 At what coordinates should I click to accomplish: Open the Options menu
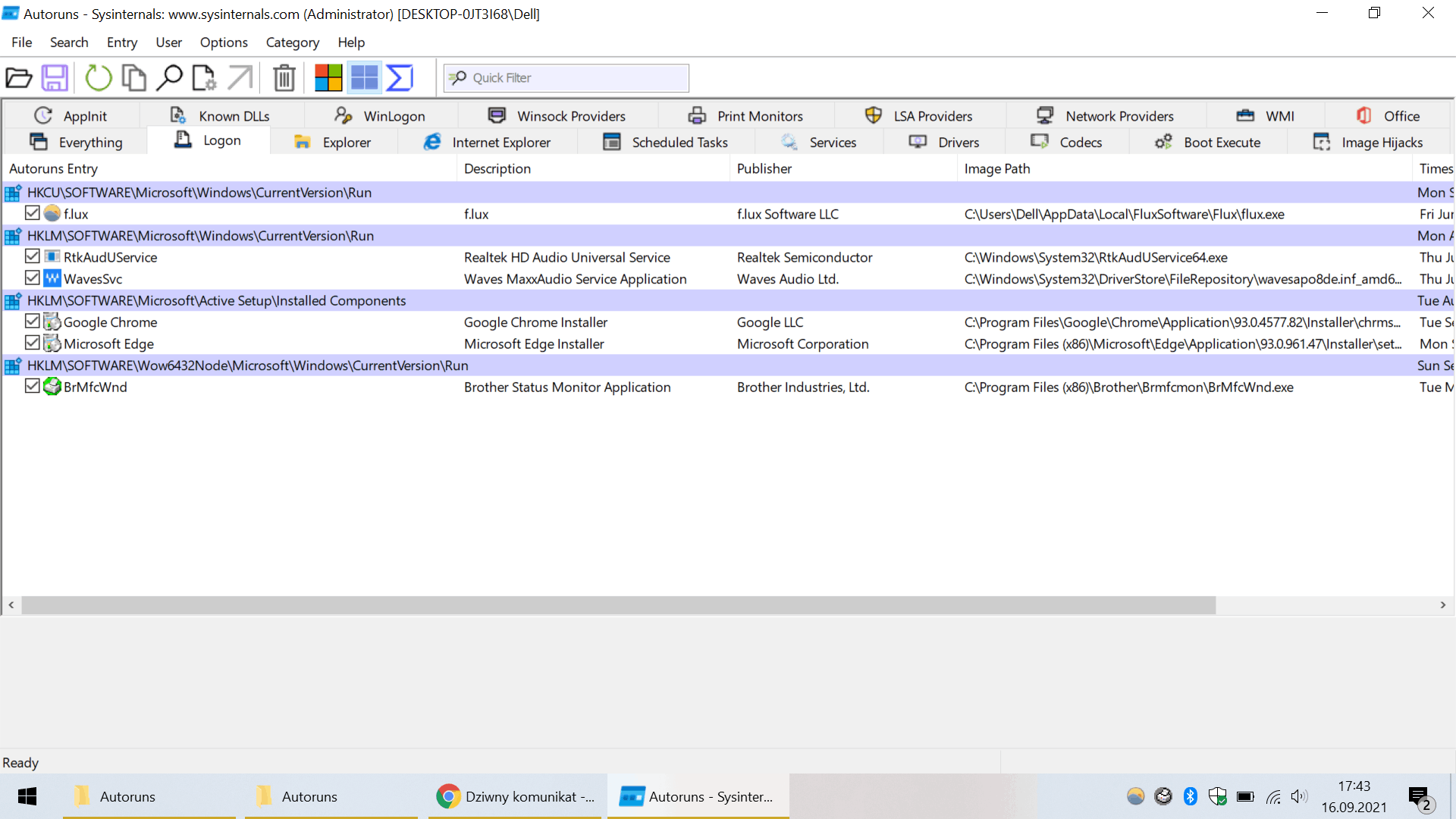click(x=224, y=42)
